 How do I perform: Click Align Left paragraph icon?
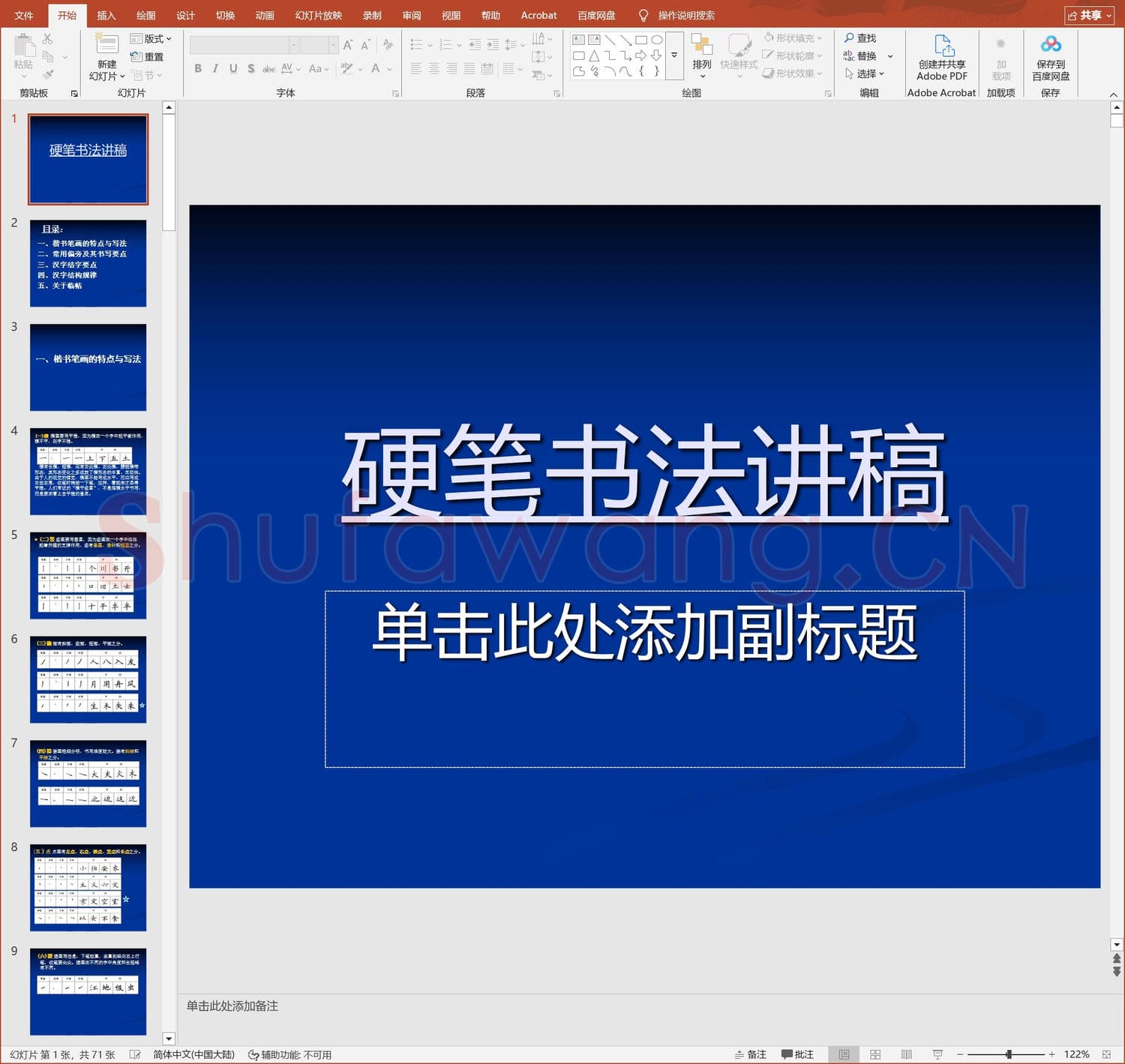click(416, 69)
